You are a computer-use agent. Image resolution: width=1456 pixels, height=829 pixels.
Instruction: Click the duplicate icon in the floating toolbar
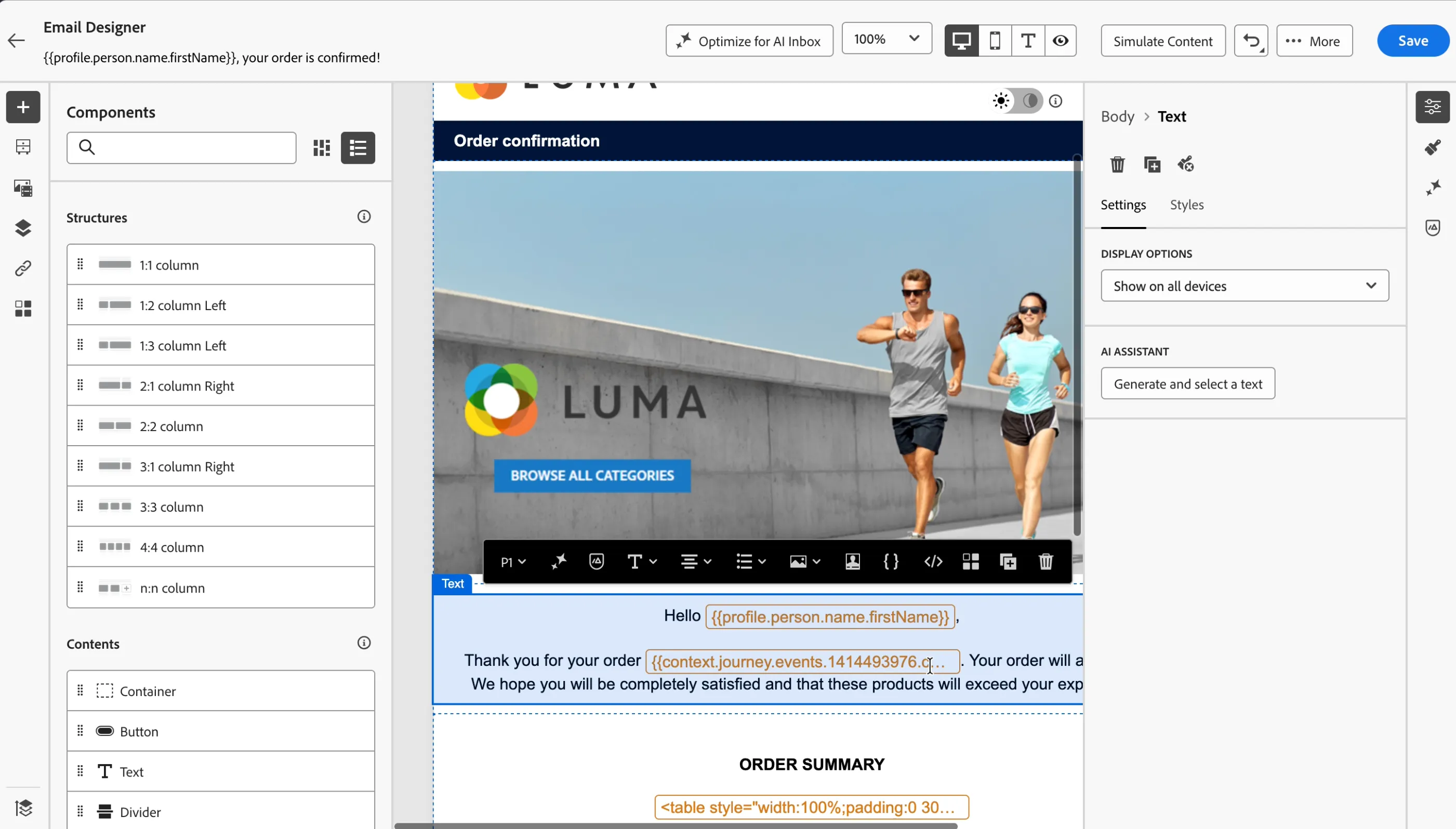click(1009, 562)
